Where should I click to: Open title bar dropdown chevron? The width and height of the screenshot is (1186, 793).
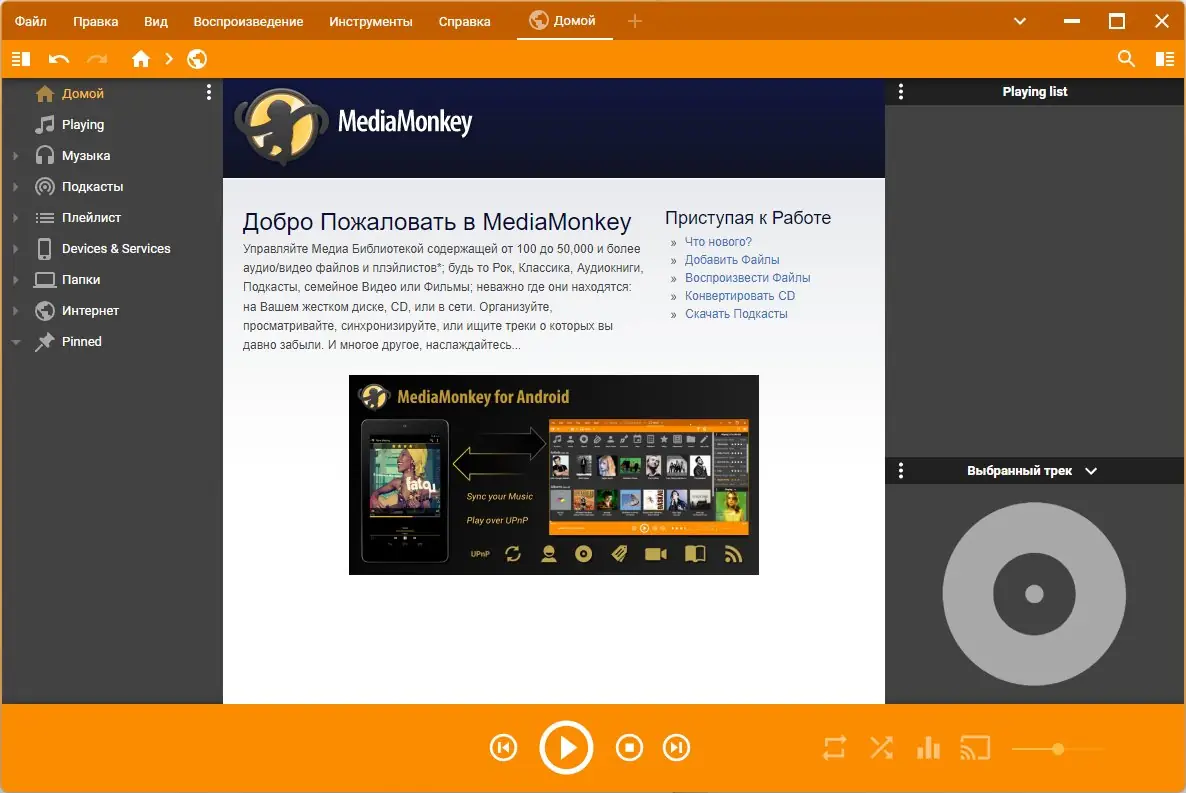pos(1020,21)
